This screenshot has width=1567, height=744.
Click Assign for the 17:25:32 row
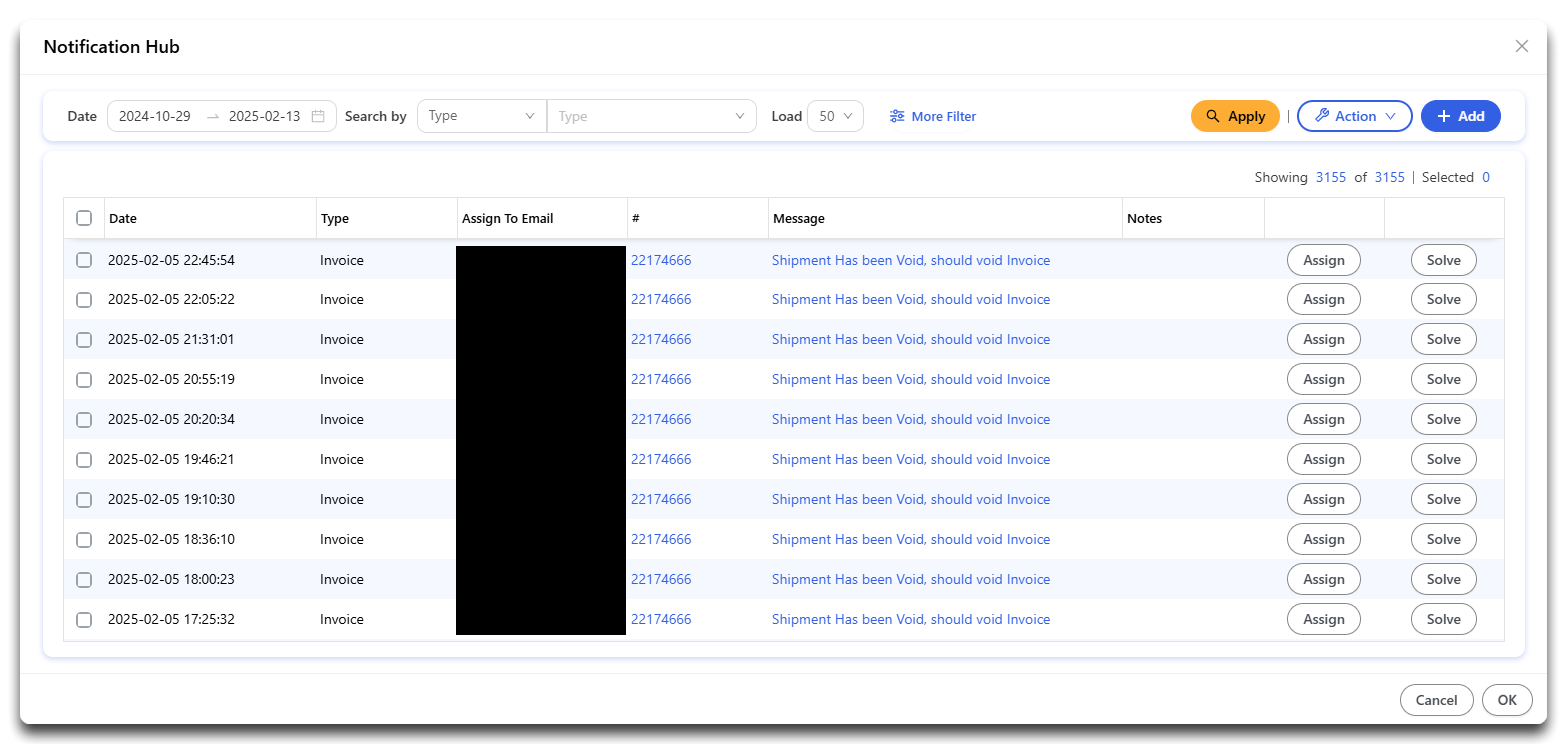(1324, 619)
